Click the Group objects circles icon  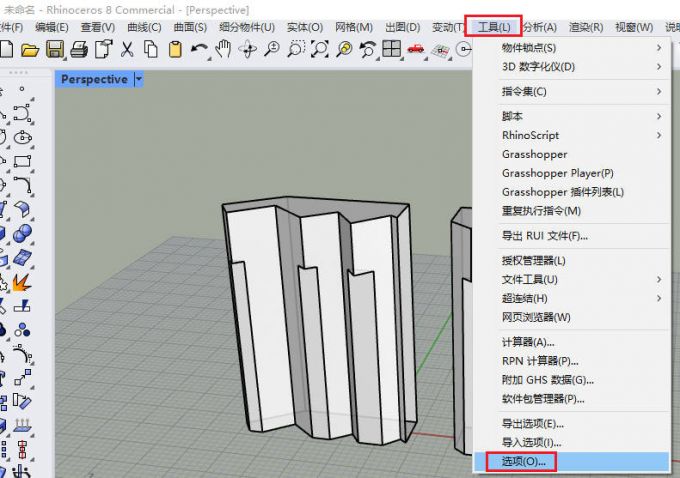(x=22, y=331)
